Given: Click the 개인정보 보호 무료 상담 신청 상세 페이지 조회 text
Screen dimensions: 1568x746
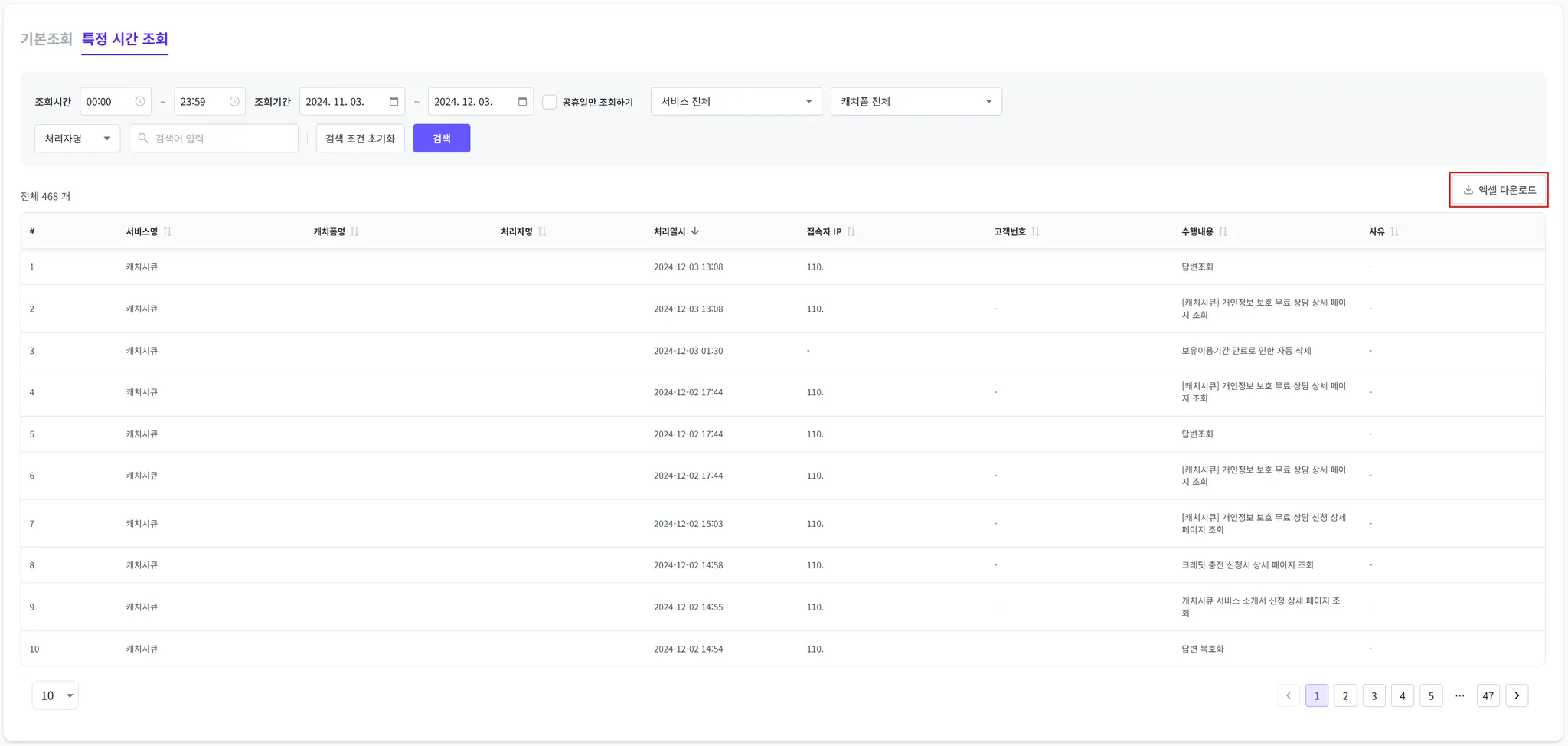Looking at the screenshot, I should point(1264,524).
